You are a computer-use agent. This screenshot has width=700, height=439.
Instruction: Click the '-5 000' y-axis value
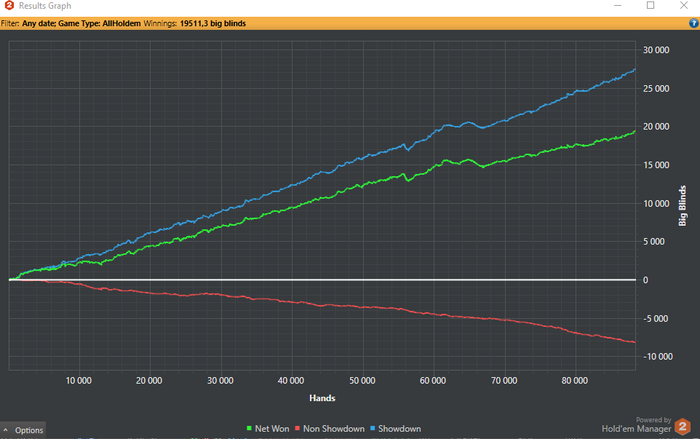coord(655,318)
